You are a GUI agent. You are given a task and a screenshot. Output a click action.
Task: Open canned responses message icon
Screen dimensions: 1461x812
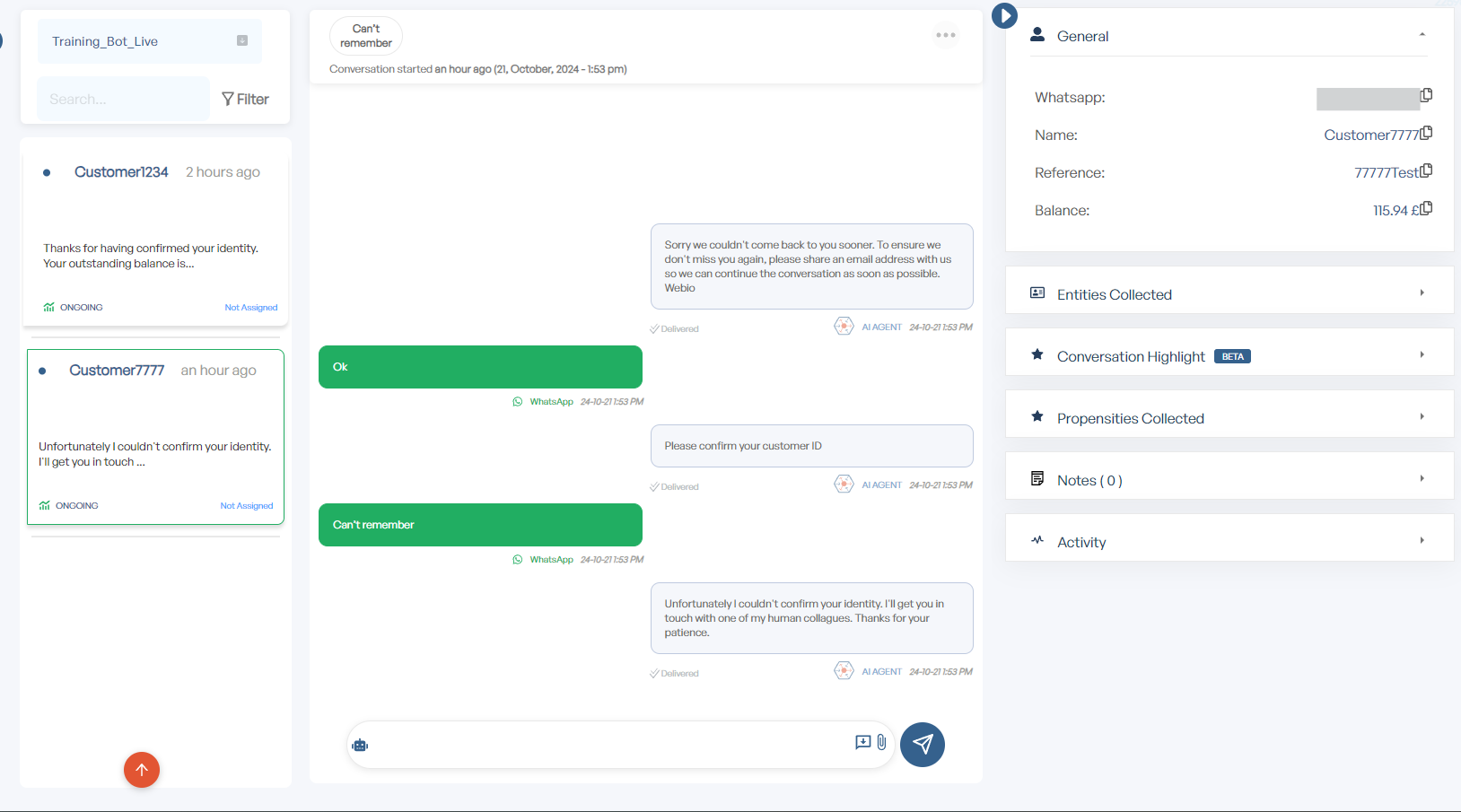pos(862,742)
